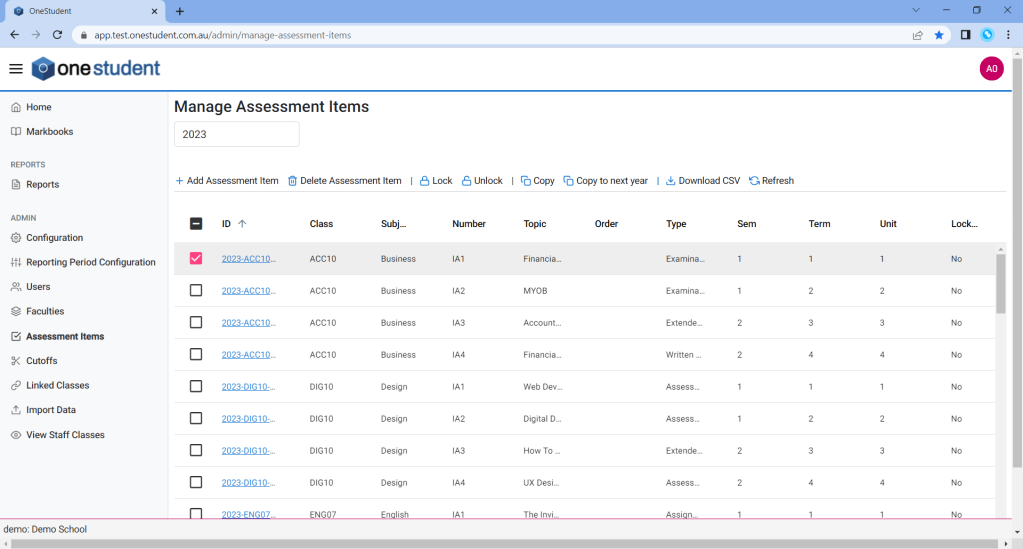Click the Delete Assessment Item trash icon
This screenshot has height=549, width=1023.
(x=293, y=181)
